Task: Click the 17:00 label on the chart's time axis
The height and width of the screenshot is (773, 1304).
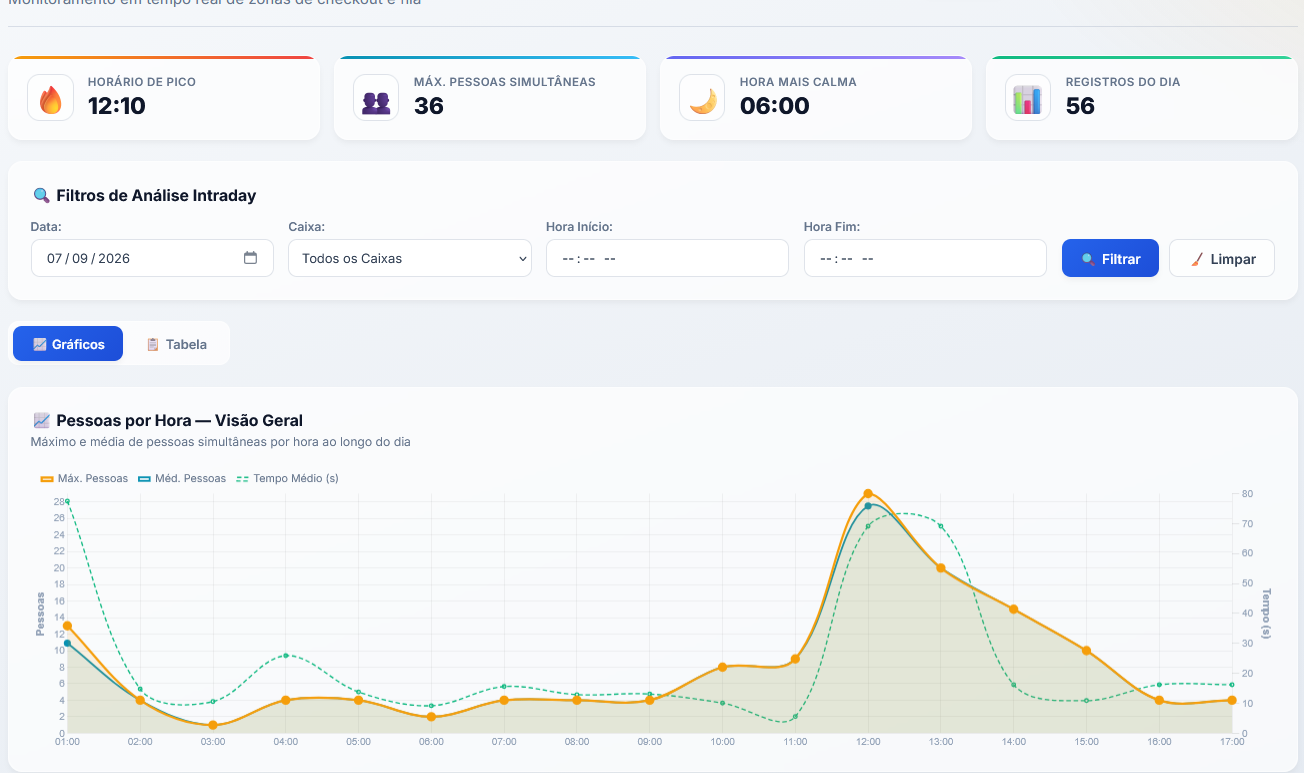Action: click(1232, 742)
